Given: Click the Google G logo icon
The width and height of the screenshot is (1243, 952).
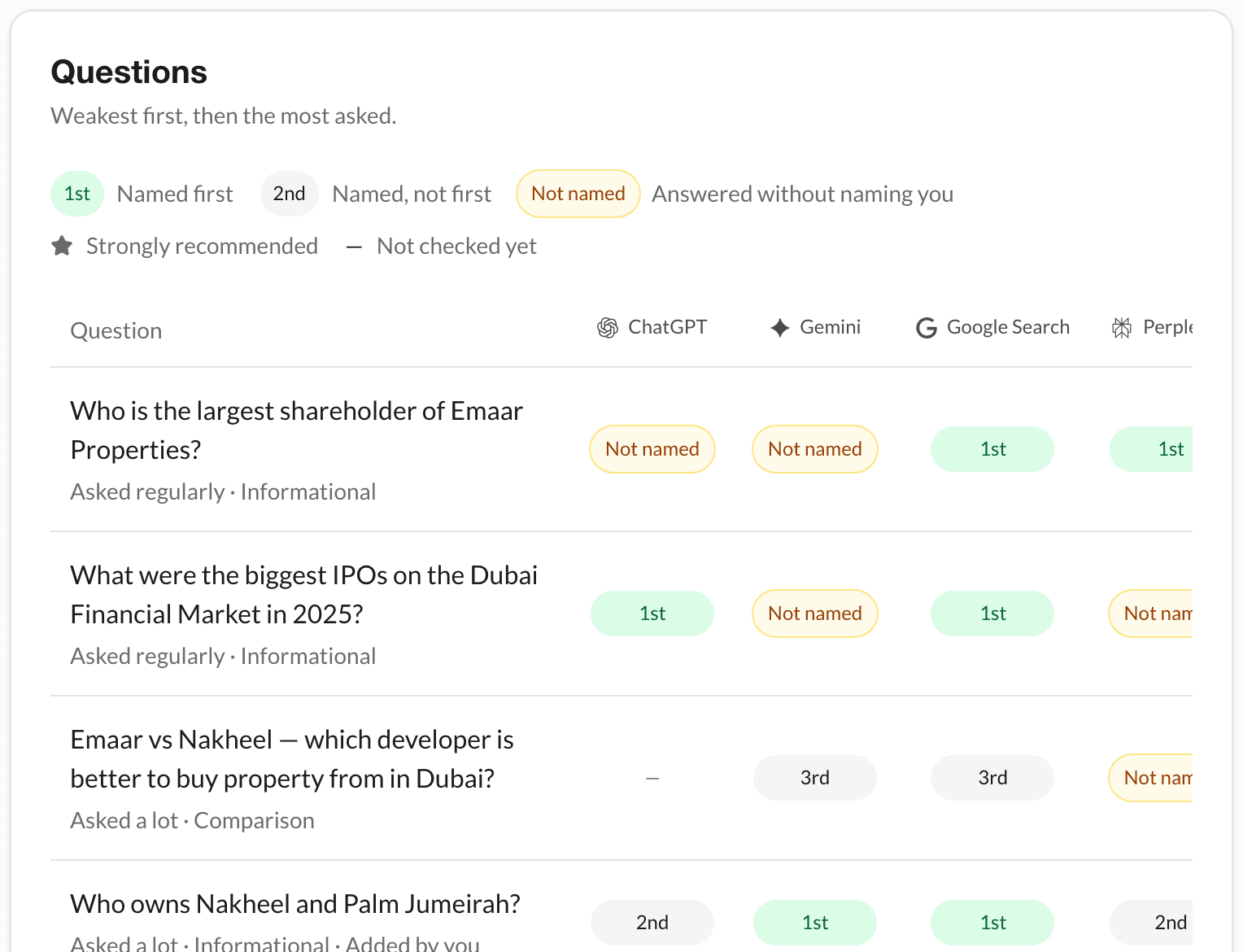Looking at the screenshot, I should (x=927, y=328).
